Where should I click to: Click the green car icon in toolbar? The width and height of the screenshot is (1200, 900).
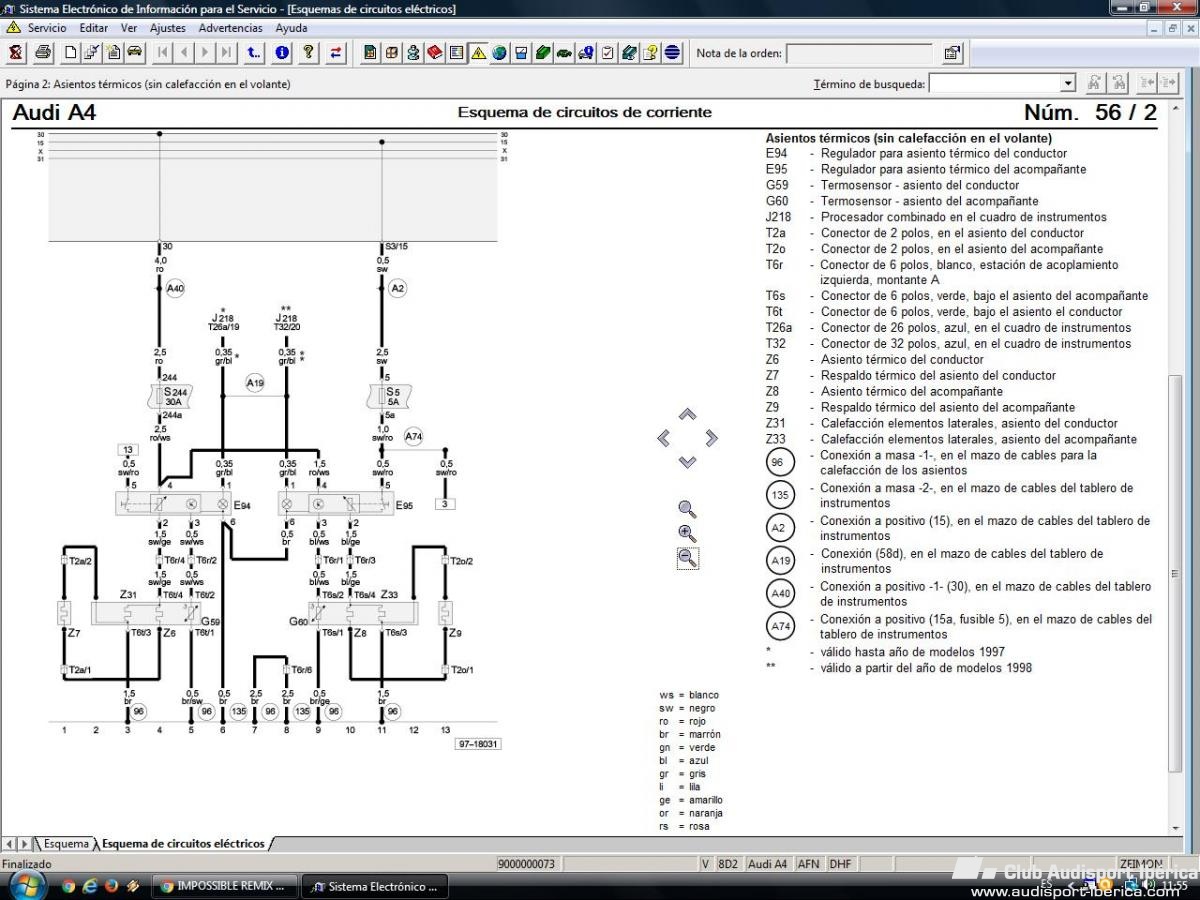pyautogui.click(x=565, y=52)
